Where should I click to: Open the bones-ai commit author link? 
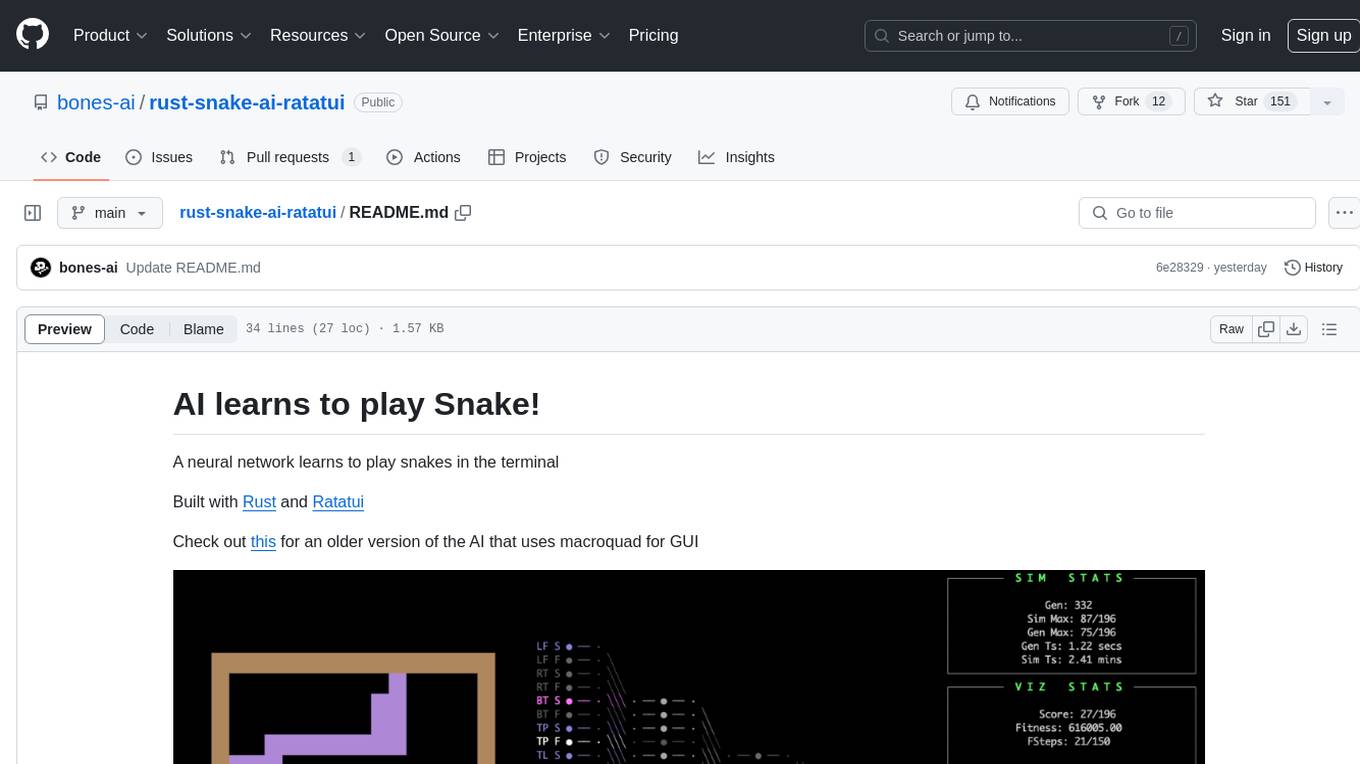coord(89,268)
